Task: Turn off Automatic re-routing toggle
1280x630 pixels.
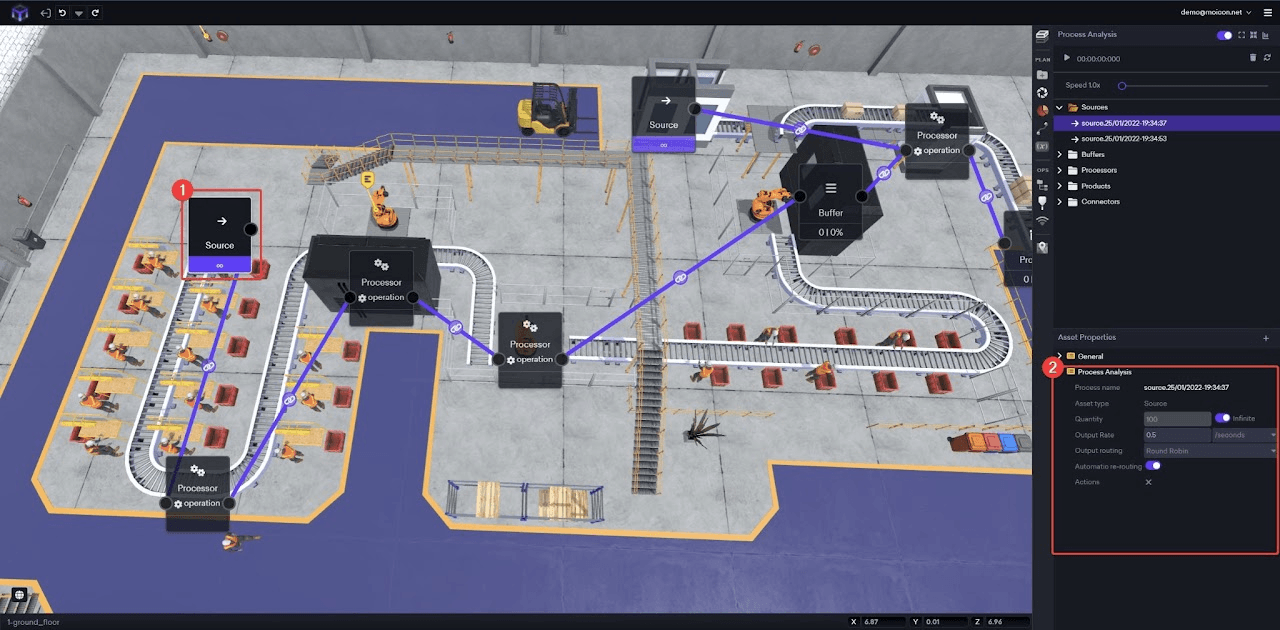Action: [1153, 466]
